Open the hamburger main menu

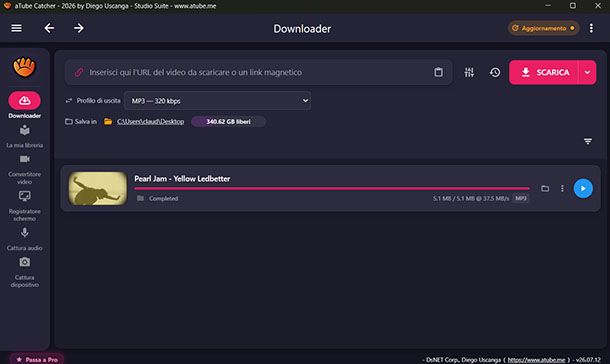click(16, 28)
